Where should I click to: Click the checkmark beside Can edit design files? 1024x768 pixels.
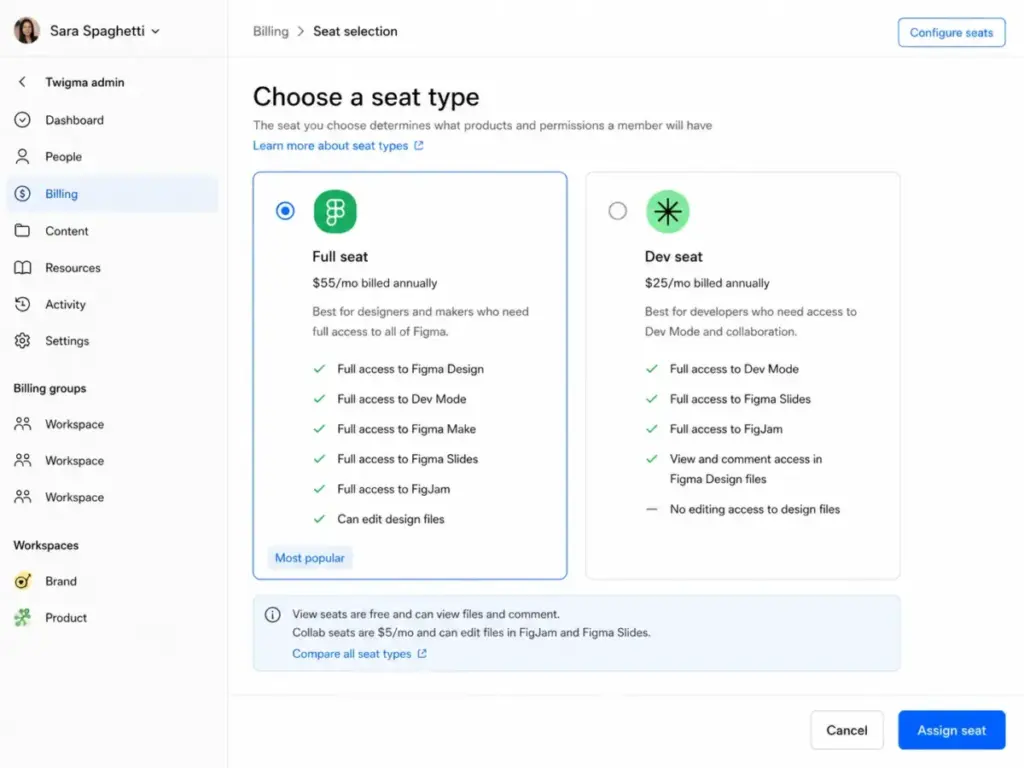tap(319, 519)
